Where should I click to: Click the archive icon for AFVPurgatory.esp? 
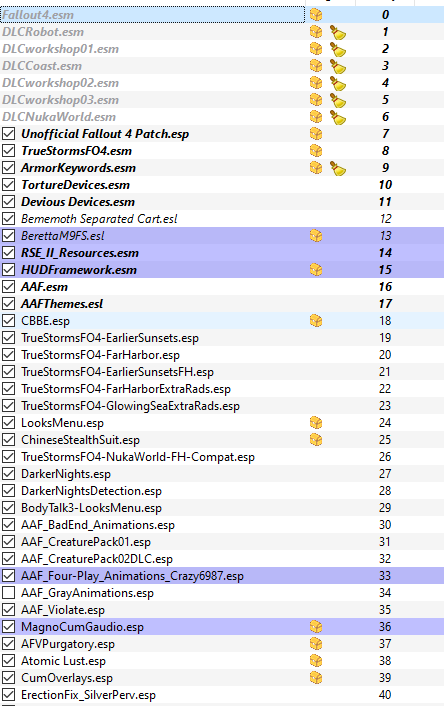tap(316, 644)
